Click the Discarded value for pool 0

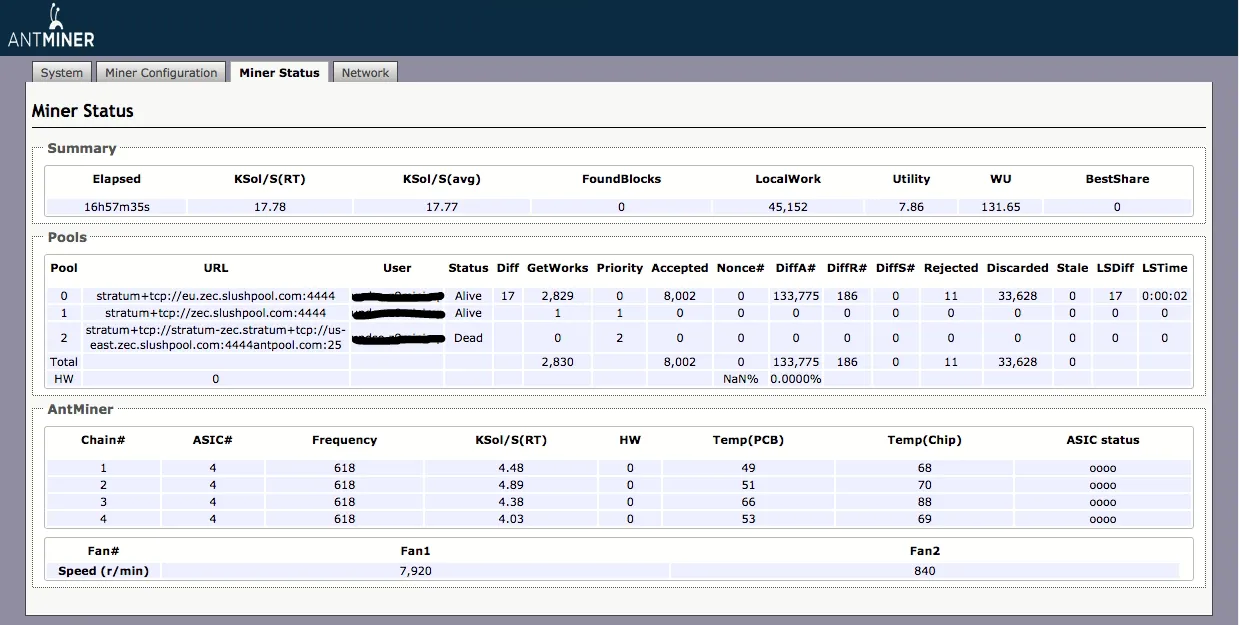pyautogui.click(x=1017, y=296)
